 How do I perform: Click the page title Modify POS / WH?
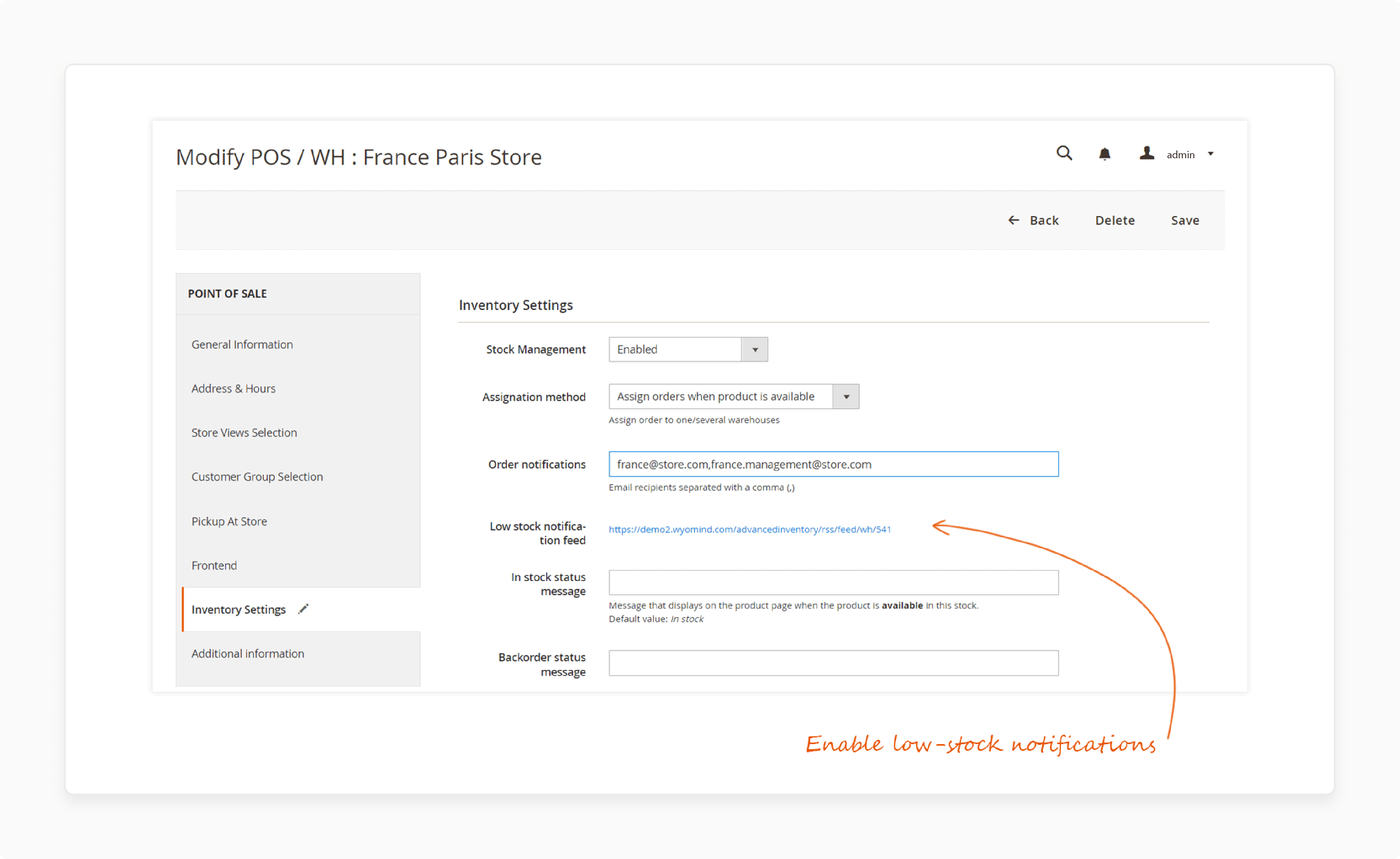[x=359, y=157]
